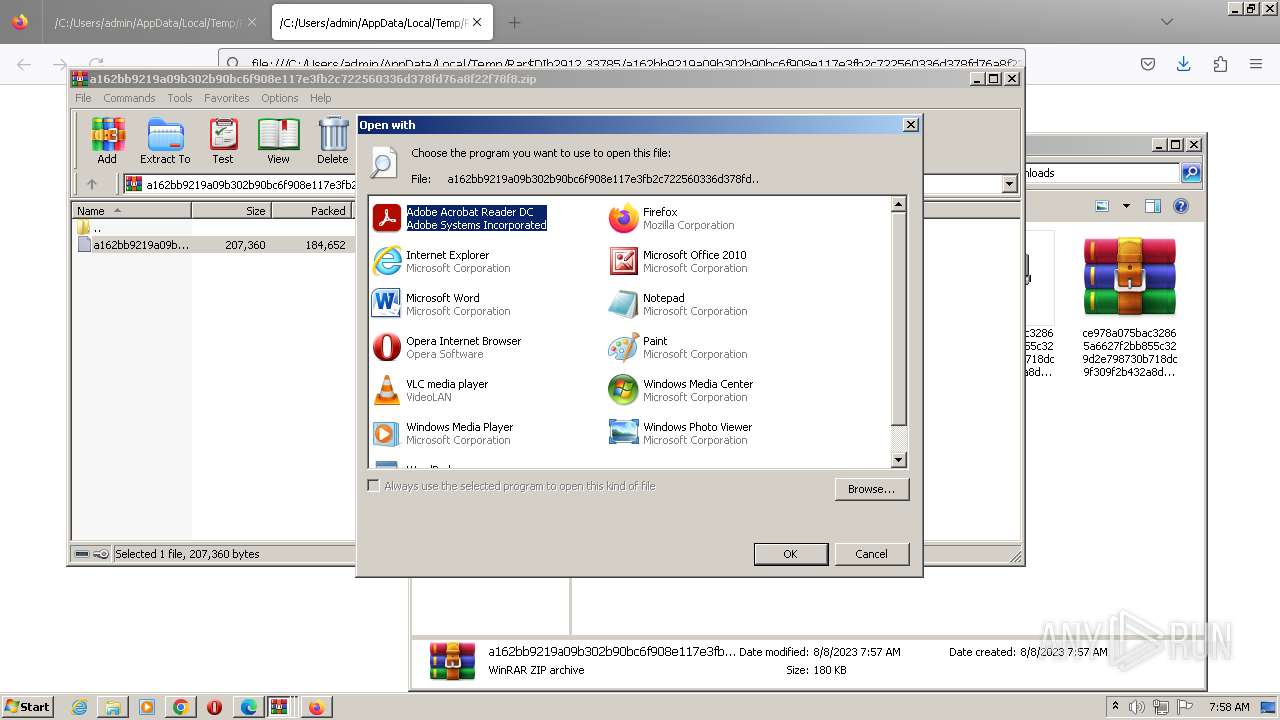Click Browse... button in dialog
Screen dimensions: 1280x720
pos(871,489)
